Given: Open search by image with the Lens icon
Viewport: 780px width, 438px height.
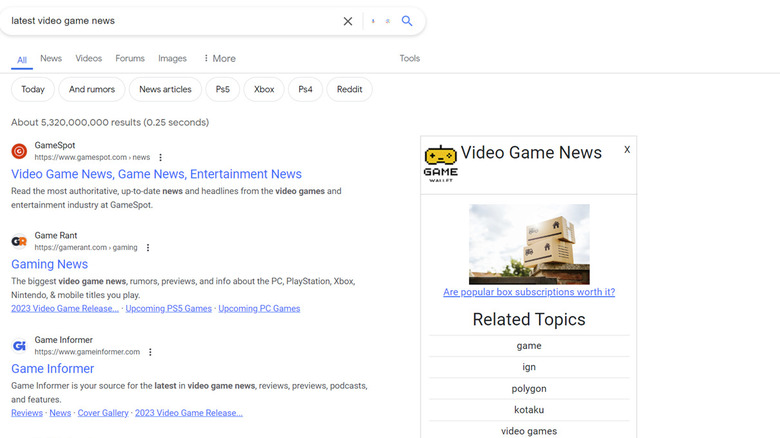Looking at the screenshot, I should click(388, 21).
